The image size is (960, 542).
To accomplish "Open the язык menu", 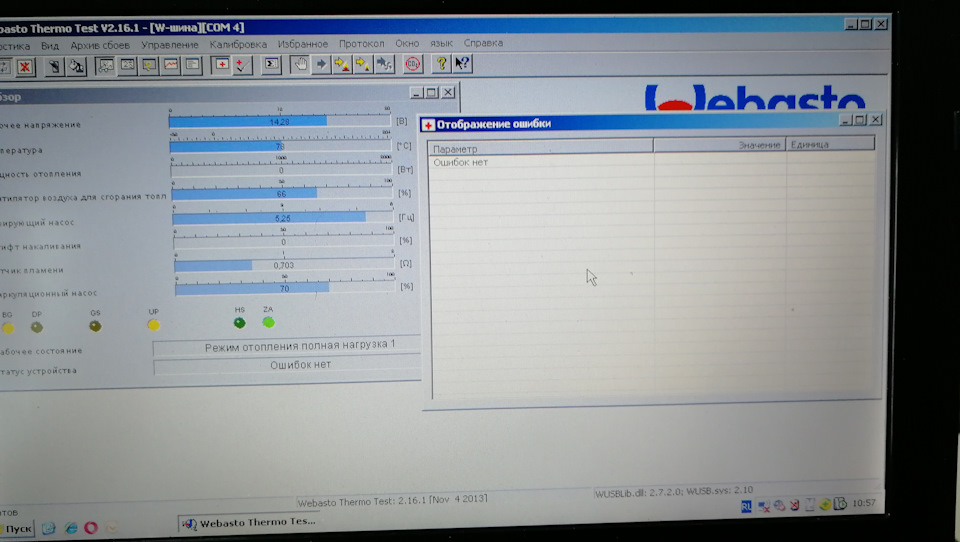I will click(441, 43).
